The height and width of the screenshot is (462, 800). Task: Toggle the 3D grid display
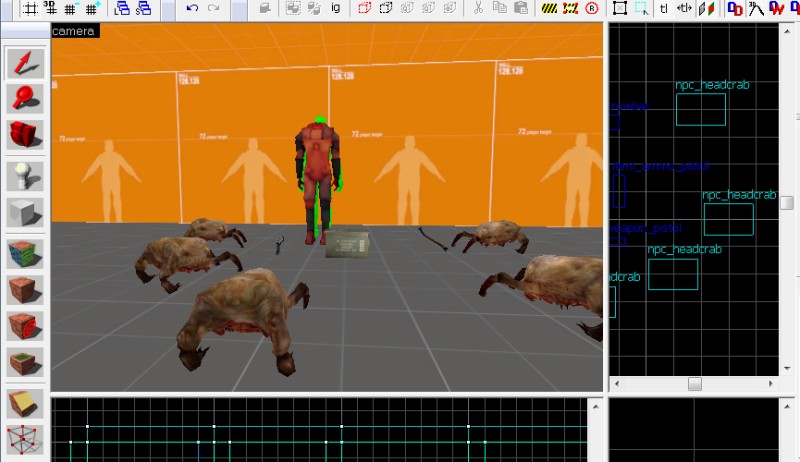51,9
